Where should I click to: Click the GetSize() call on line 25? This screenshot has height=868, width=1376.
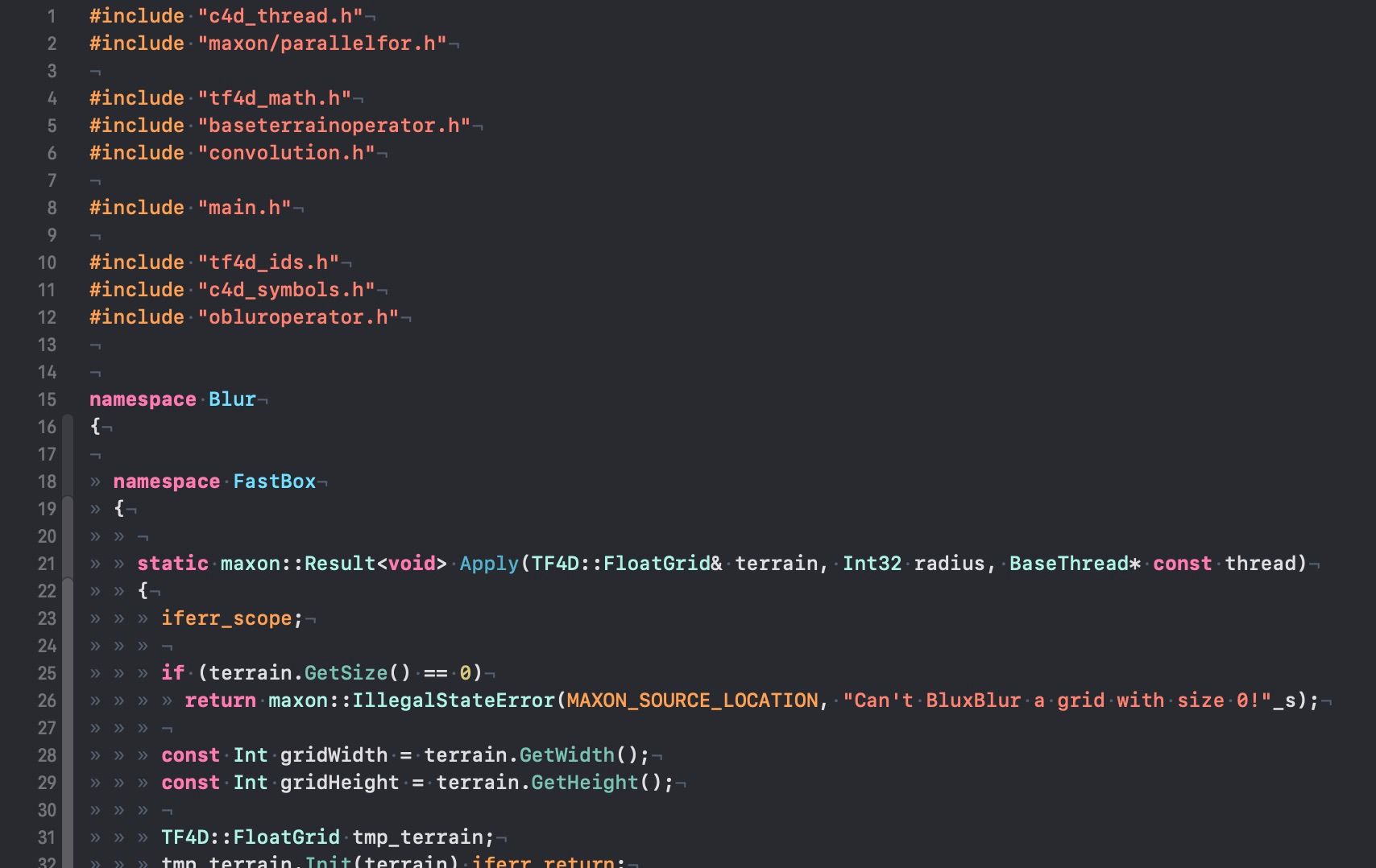pos(358,673)
